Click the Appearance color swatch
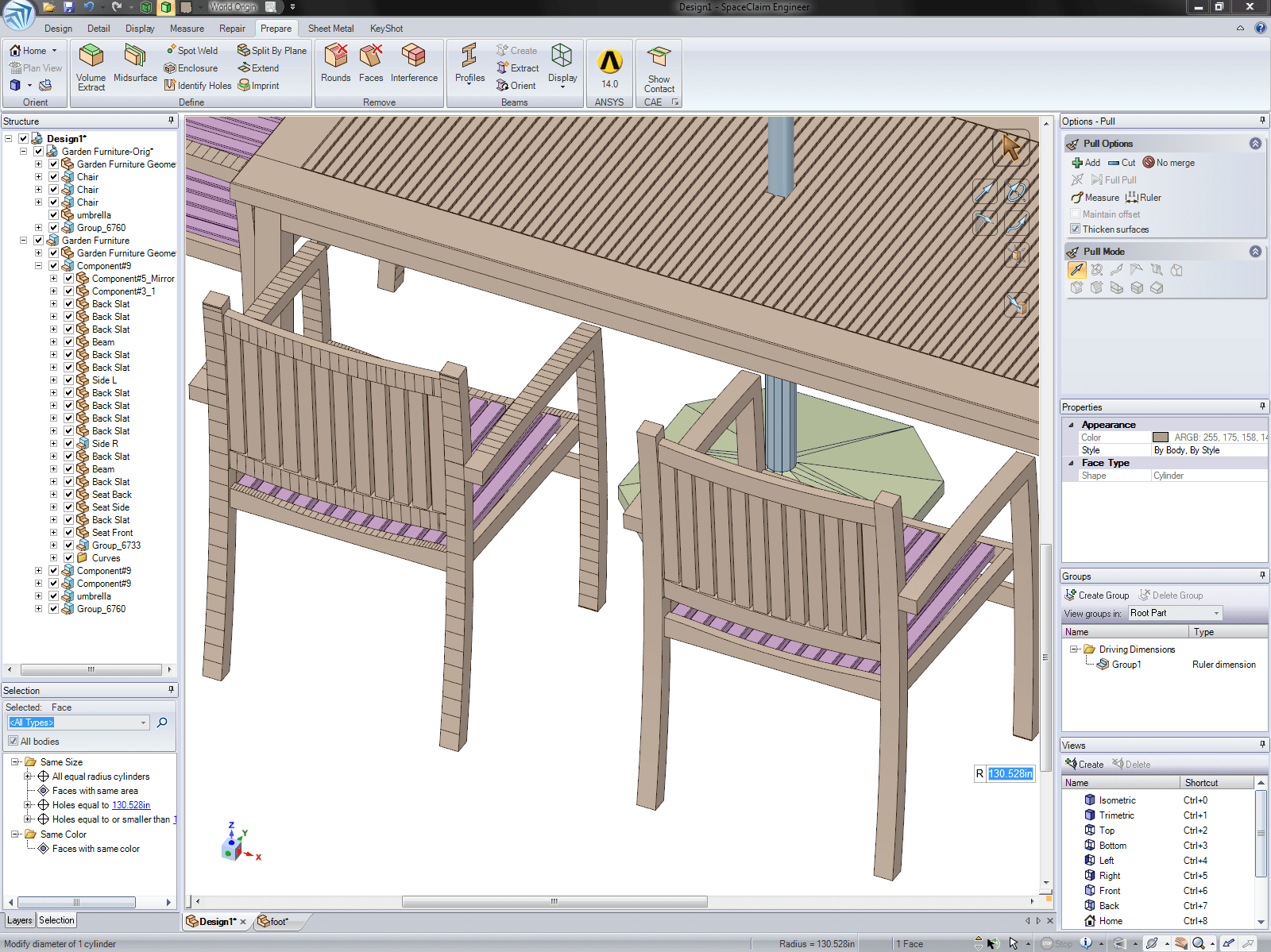This screenshot has height=952, width=1271. pyautogui.click(x=1161, y=437)
